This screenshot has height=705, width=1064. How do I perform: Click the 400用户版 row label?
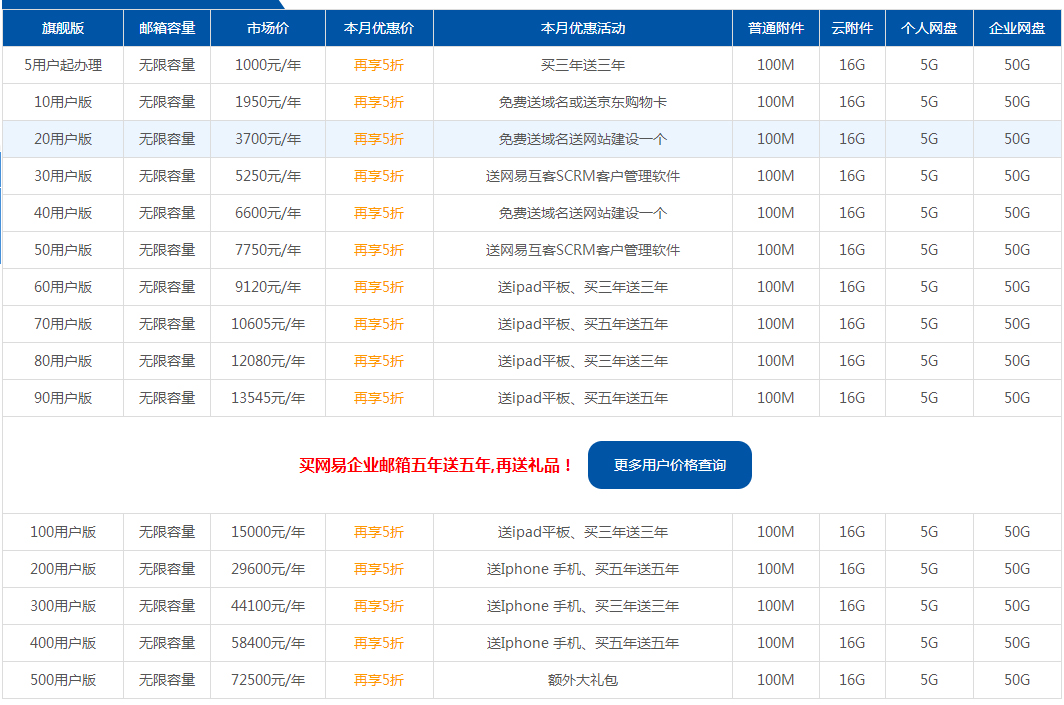pos(63,643)
